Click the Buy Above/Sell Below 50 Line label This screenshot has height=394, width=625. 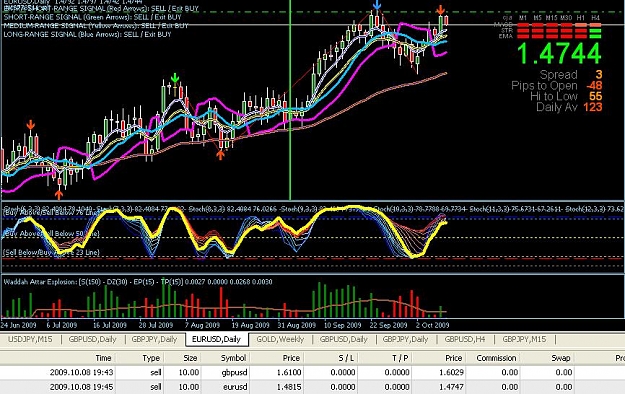point(51,234)
